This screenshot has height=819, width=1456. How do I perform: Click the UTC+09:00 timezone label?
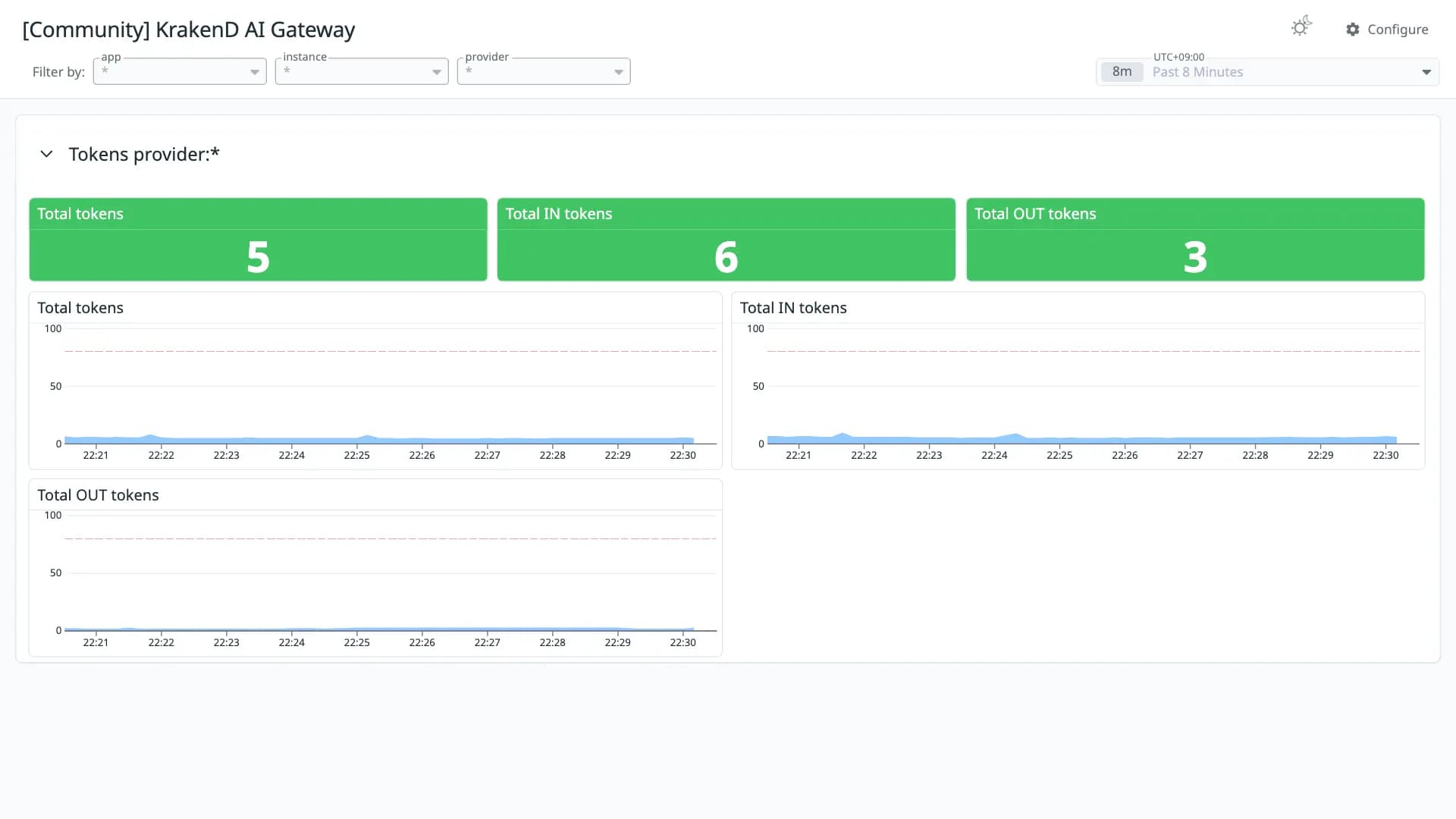(x=1178, y=57)
